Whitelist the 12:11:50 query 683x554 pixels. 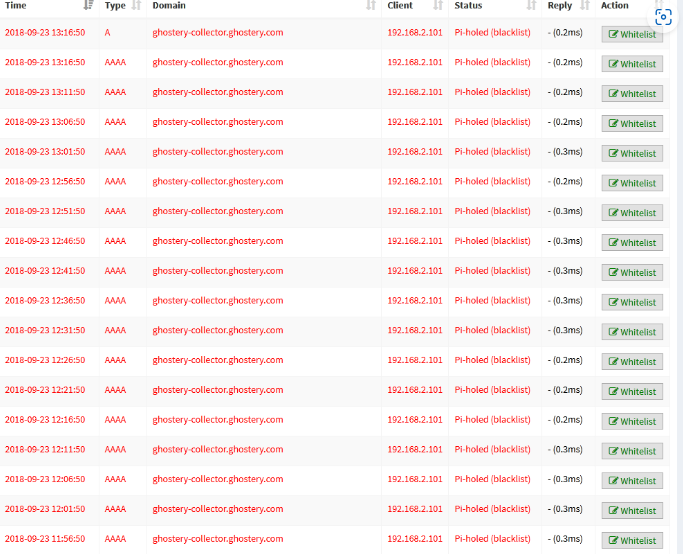pos(632,451)
